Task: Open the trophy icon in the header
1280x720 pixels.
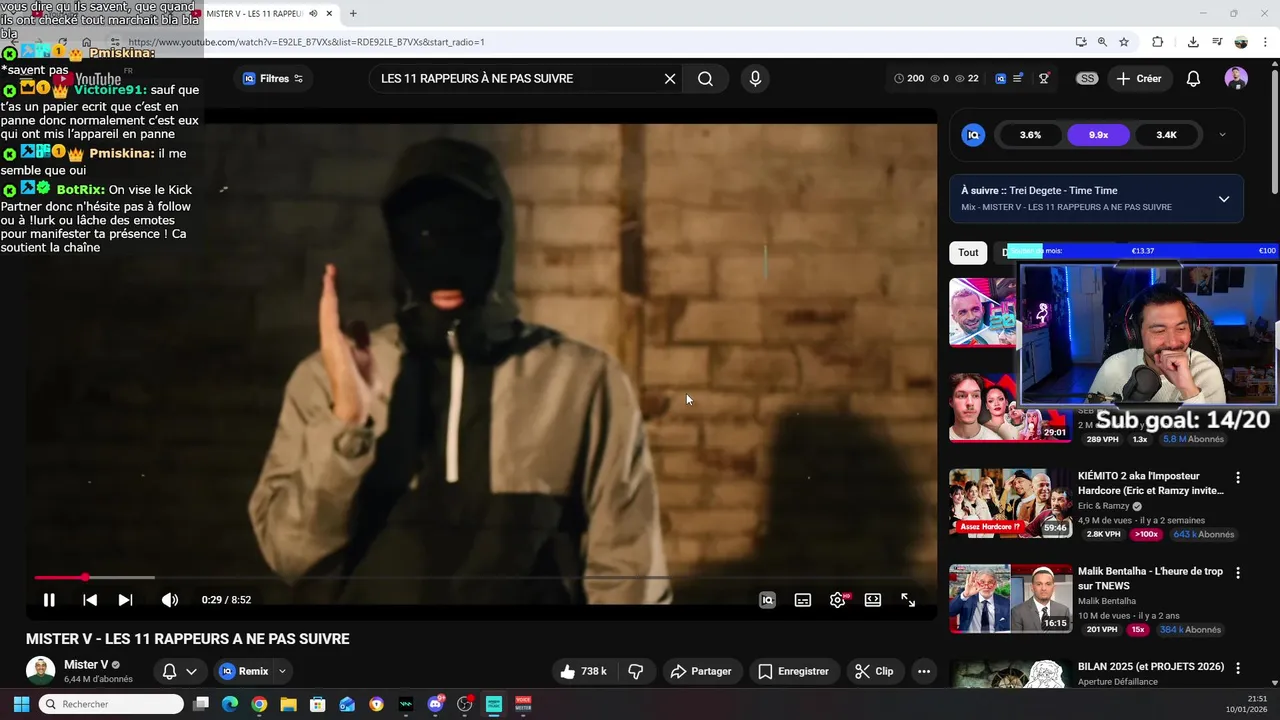Action: [x=1044, y=79]
